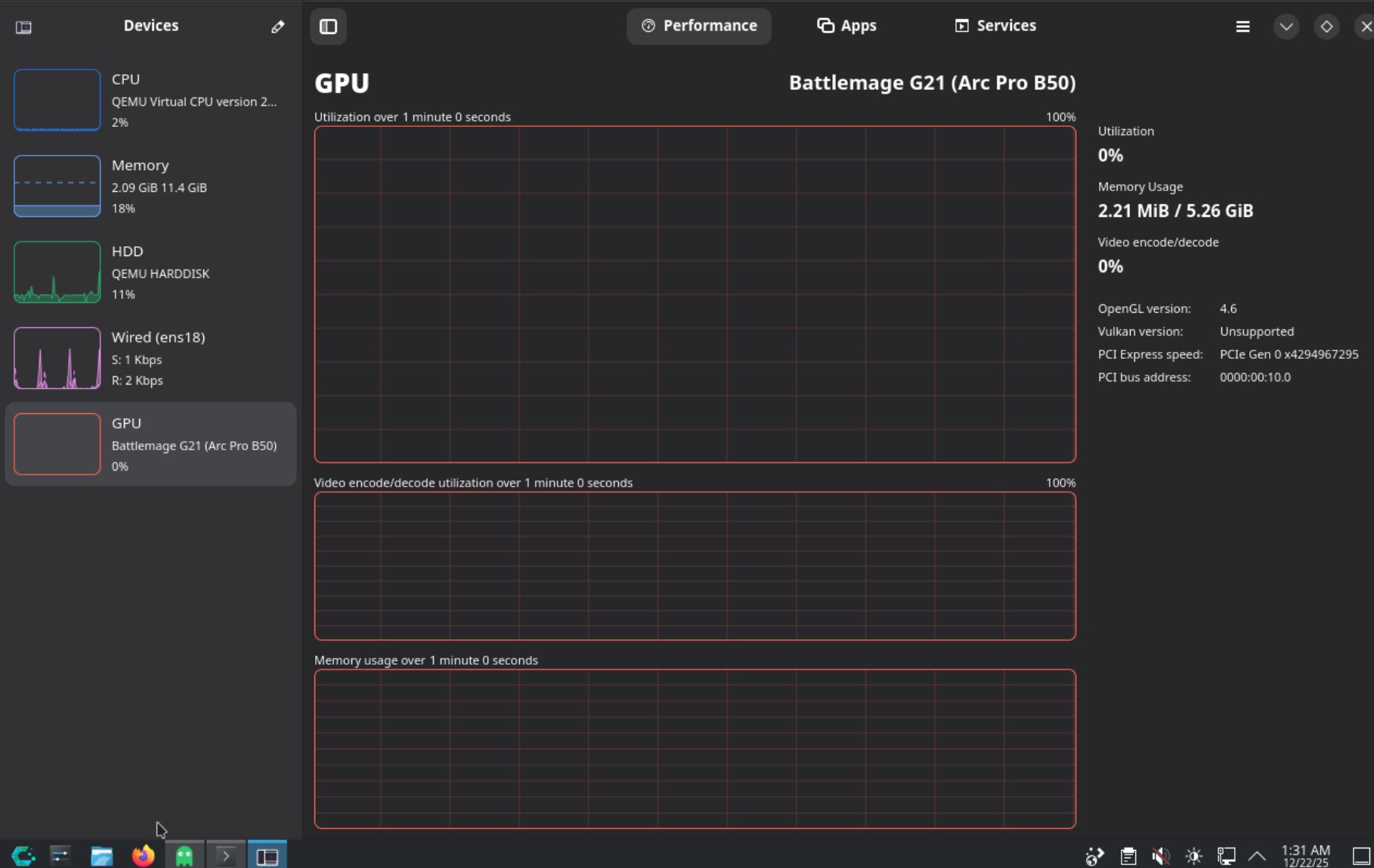Viewport: 1374px width, 868px height.
Task: Open the clipboard tray icon
Action: (1128, 855)
